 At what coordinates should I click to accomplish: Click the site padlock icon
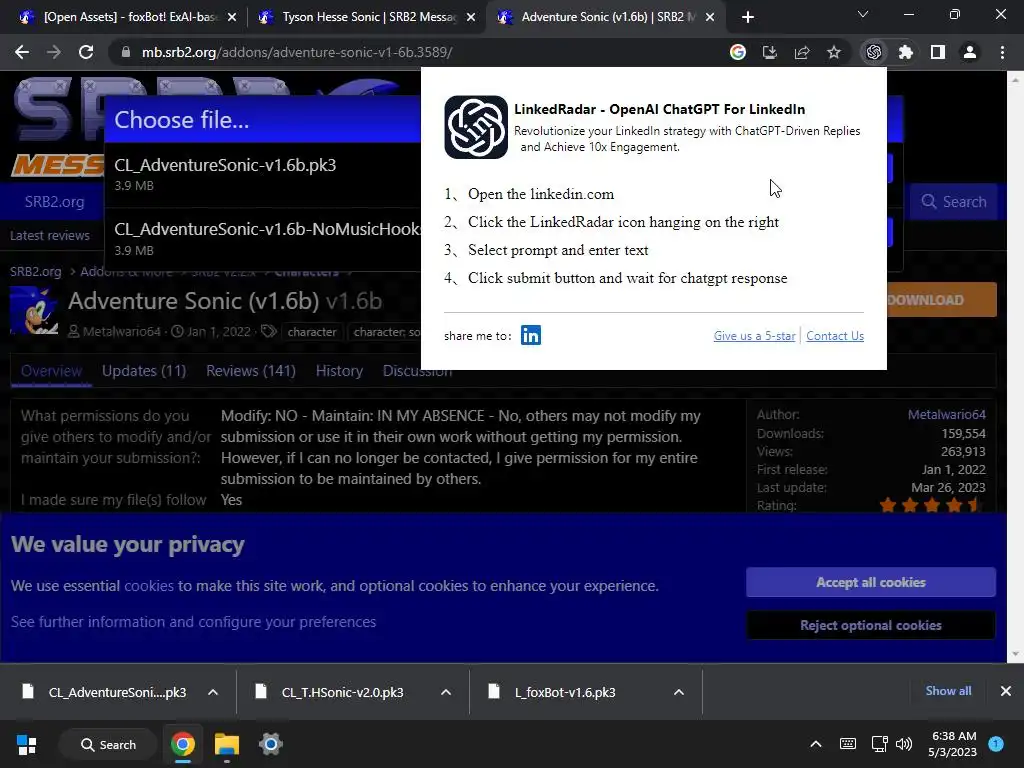125,52
